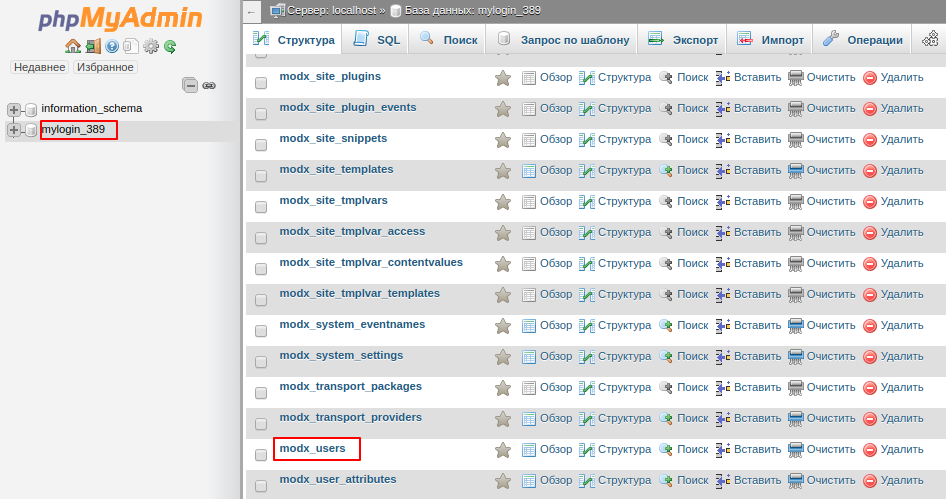
Task: Select the modx_users row checkbox
Action: pos(261,455)
